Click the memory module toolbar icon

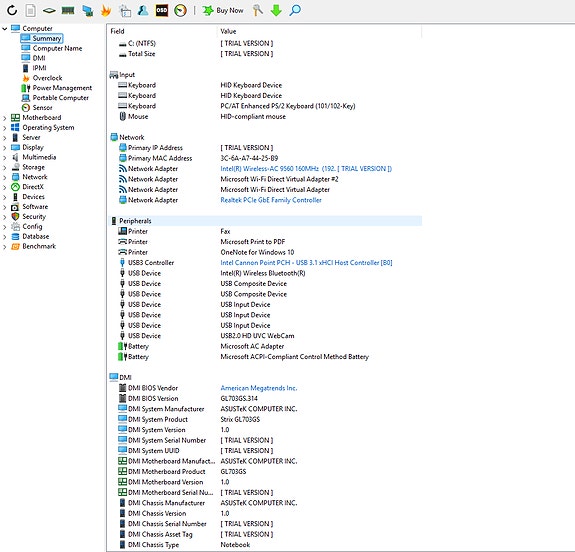[x=68, y=10]
